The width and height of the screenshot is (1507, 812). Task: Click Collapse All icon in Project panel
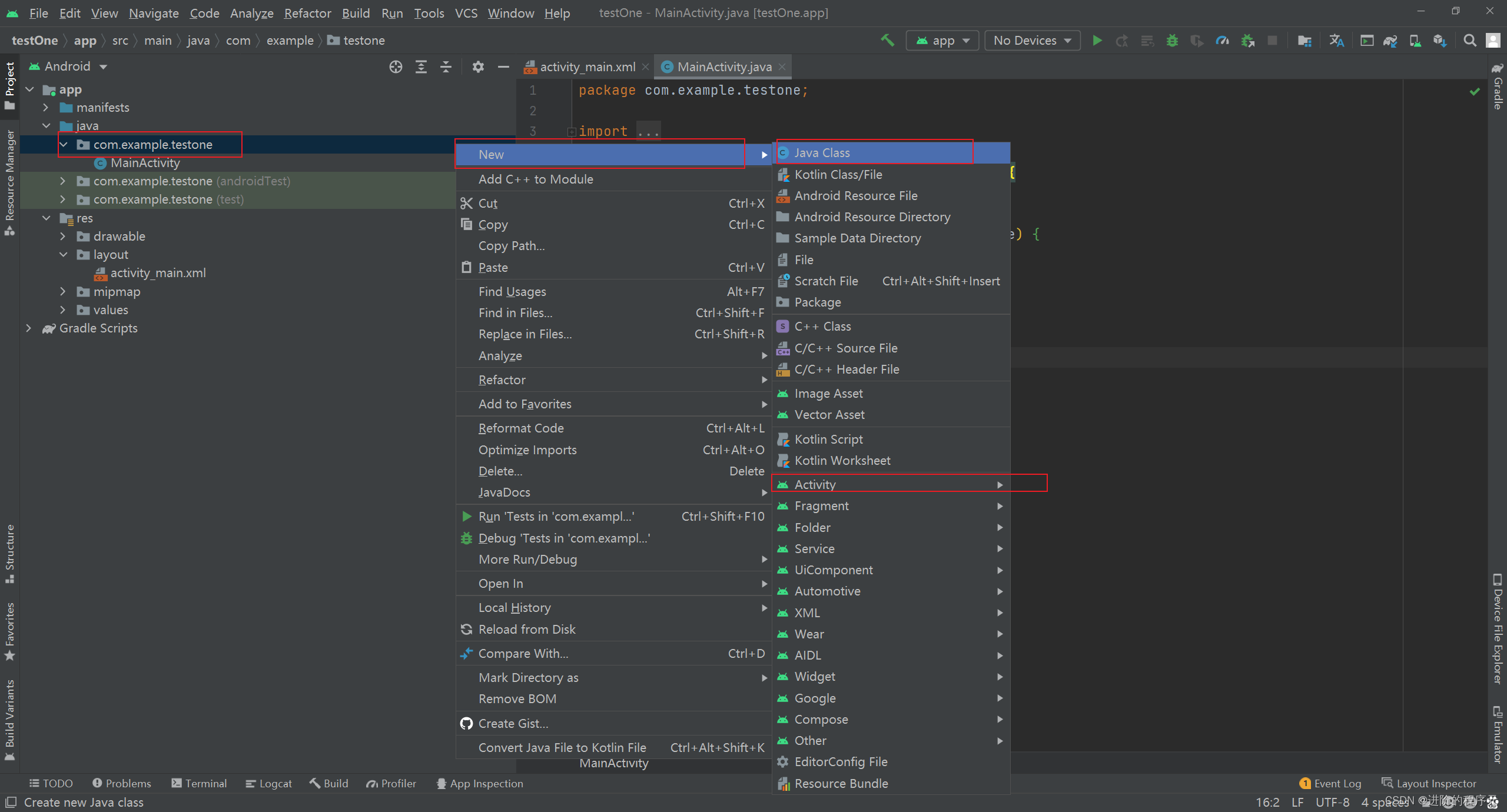coord(446,66)
